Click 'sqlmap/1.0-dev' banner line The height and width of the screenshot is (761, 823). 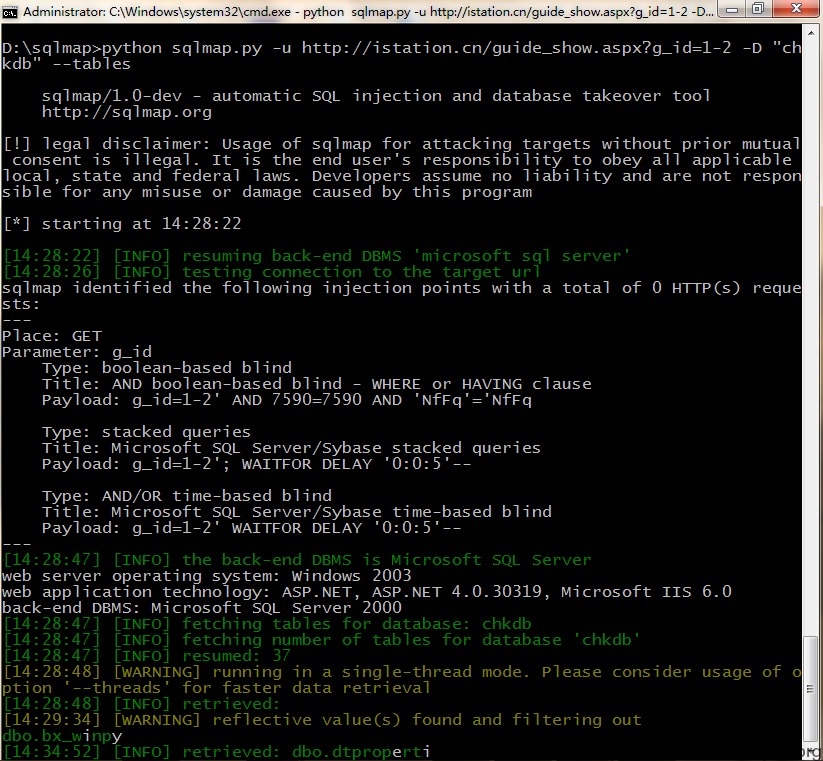376,96
